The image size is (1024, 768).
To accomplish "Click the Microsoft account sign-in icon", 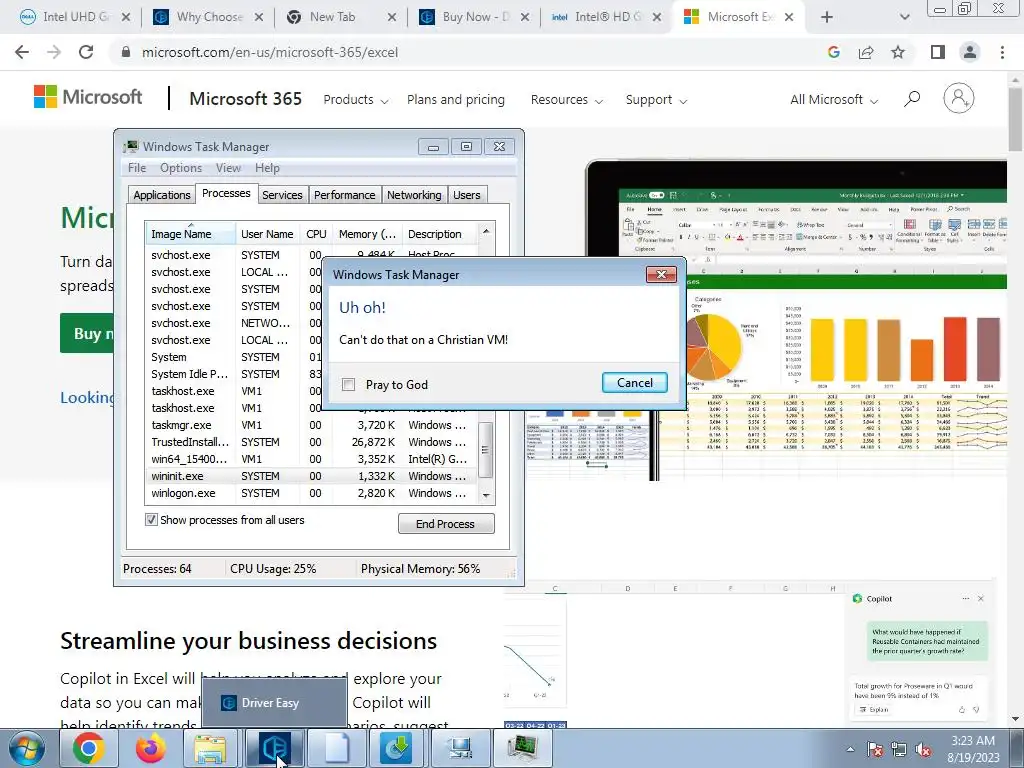I will 959,99.
